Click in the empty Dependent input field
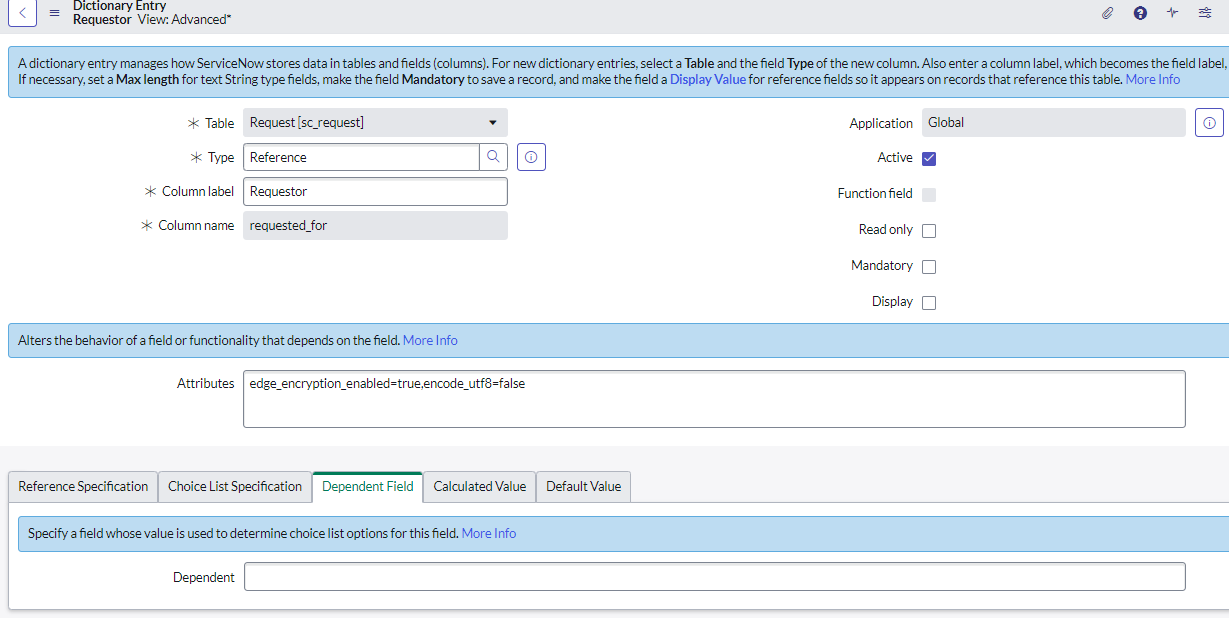 [714, 577]
